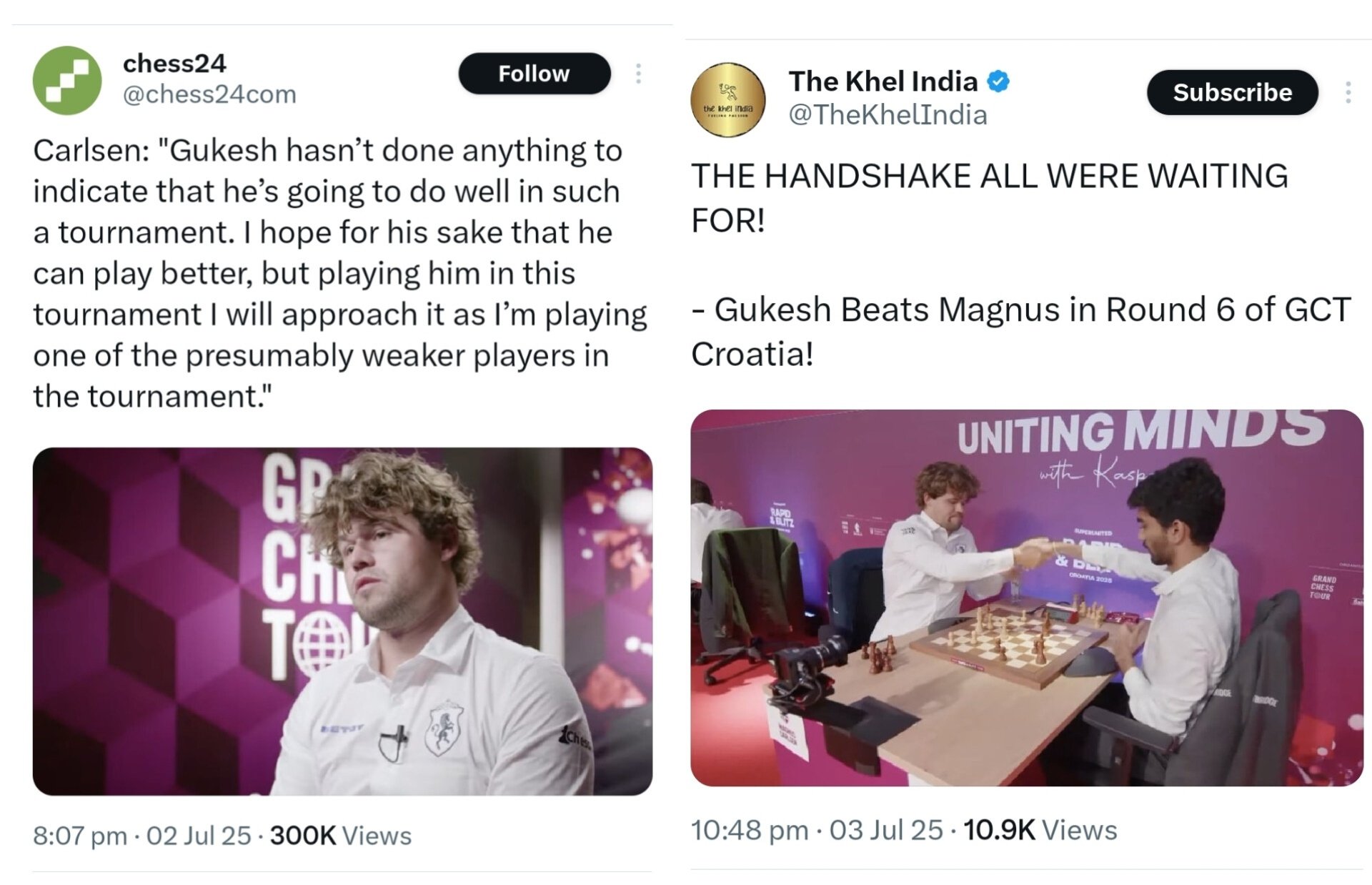The height and width of the screenshot is (885, 1372).
Task: Open more options on Khel India tweet
Action: click(1348, 92)
